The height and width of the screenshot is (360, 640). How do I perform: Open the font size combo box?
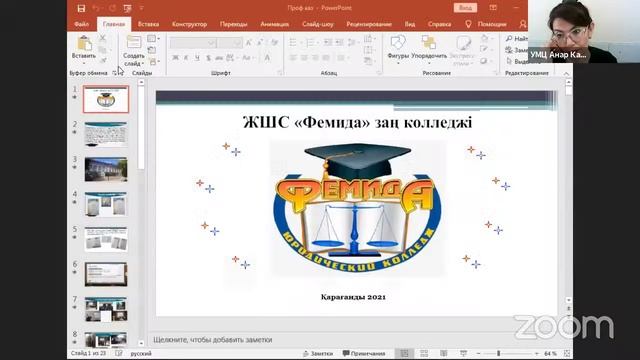230,42
